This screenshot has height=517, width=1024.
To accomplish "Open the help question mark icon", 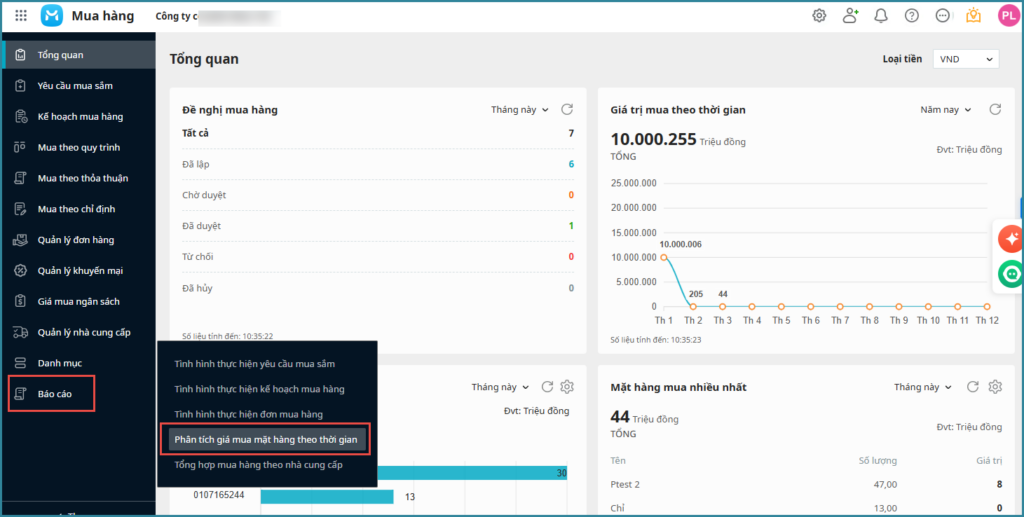I will 912,16.
